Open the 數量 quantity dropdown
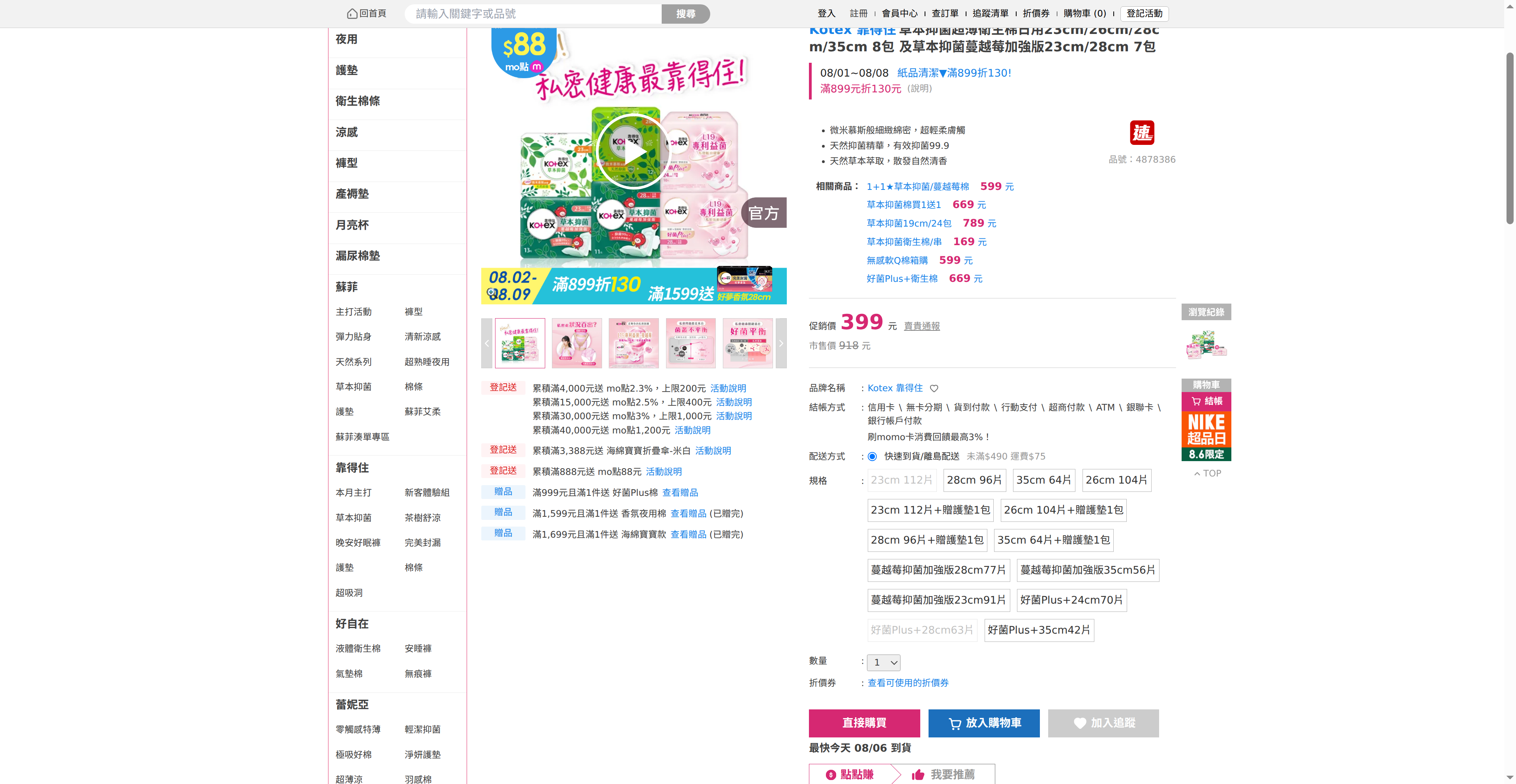The image size is (1516, 784). (x=884, y=663)
